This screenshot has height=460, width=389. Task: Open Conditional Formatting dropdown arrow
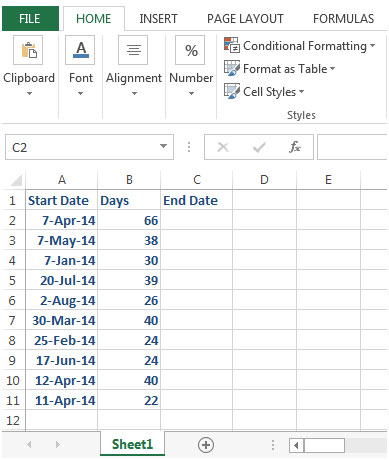click(373, 45)
